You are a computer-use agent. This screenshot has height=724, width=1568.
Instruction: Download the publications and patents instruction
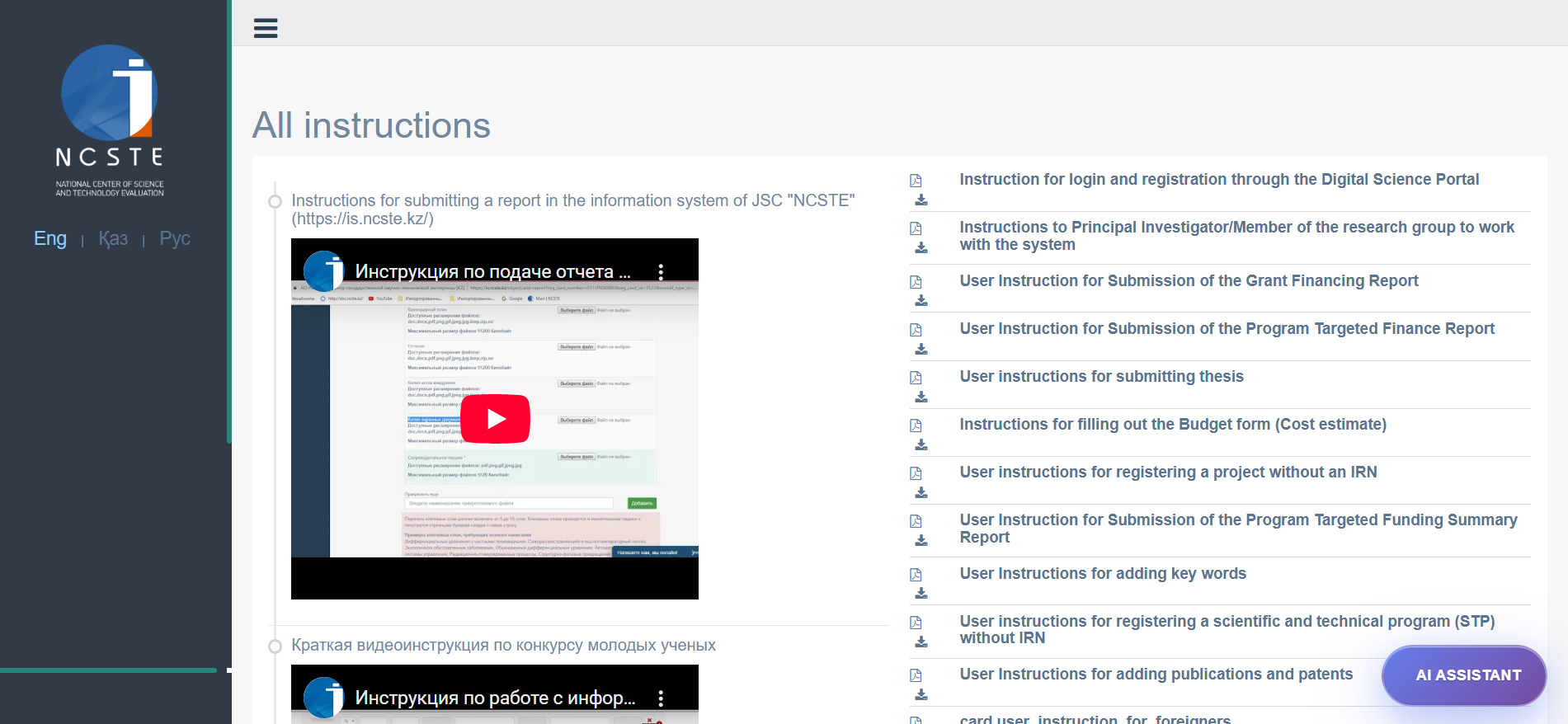tap(921, 695)
